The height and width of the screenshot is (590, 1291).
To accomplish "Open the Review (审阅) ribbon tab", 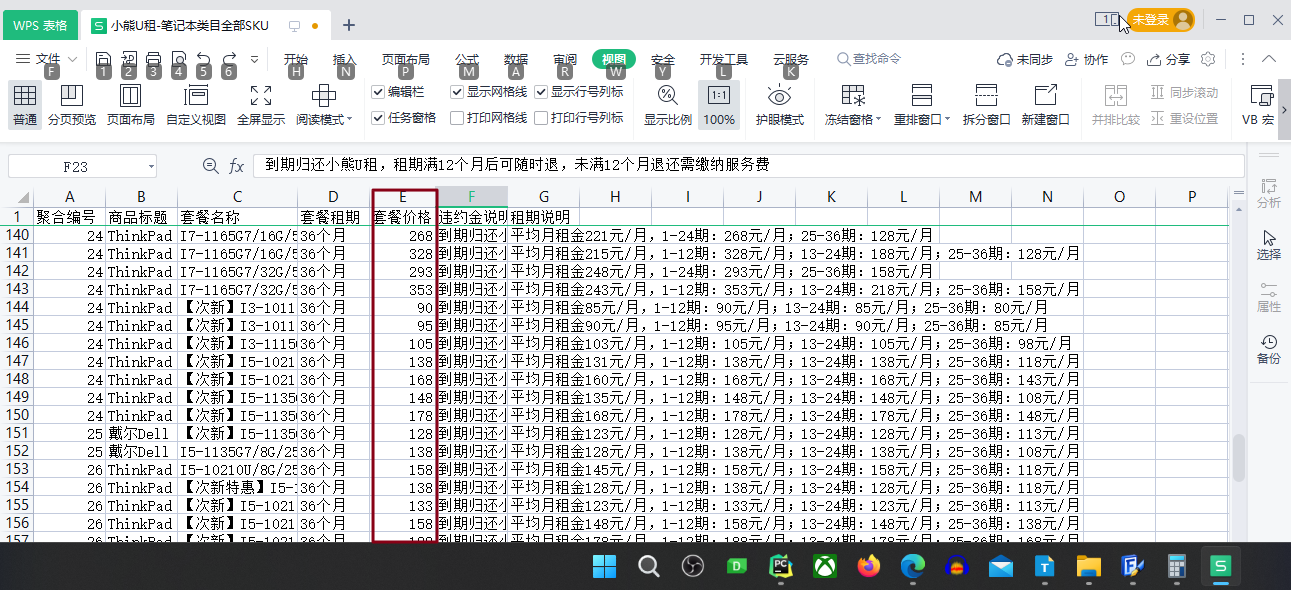I will click(x=565, y=59).
